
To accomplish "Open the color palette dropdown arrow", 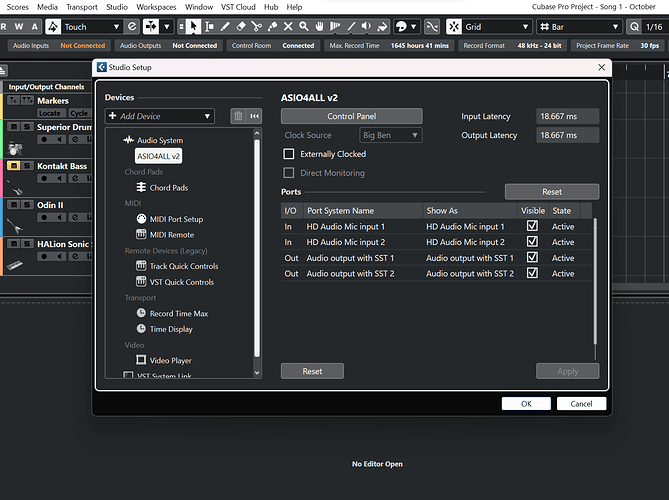I will tap(413, 26).
